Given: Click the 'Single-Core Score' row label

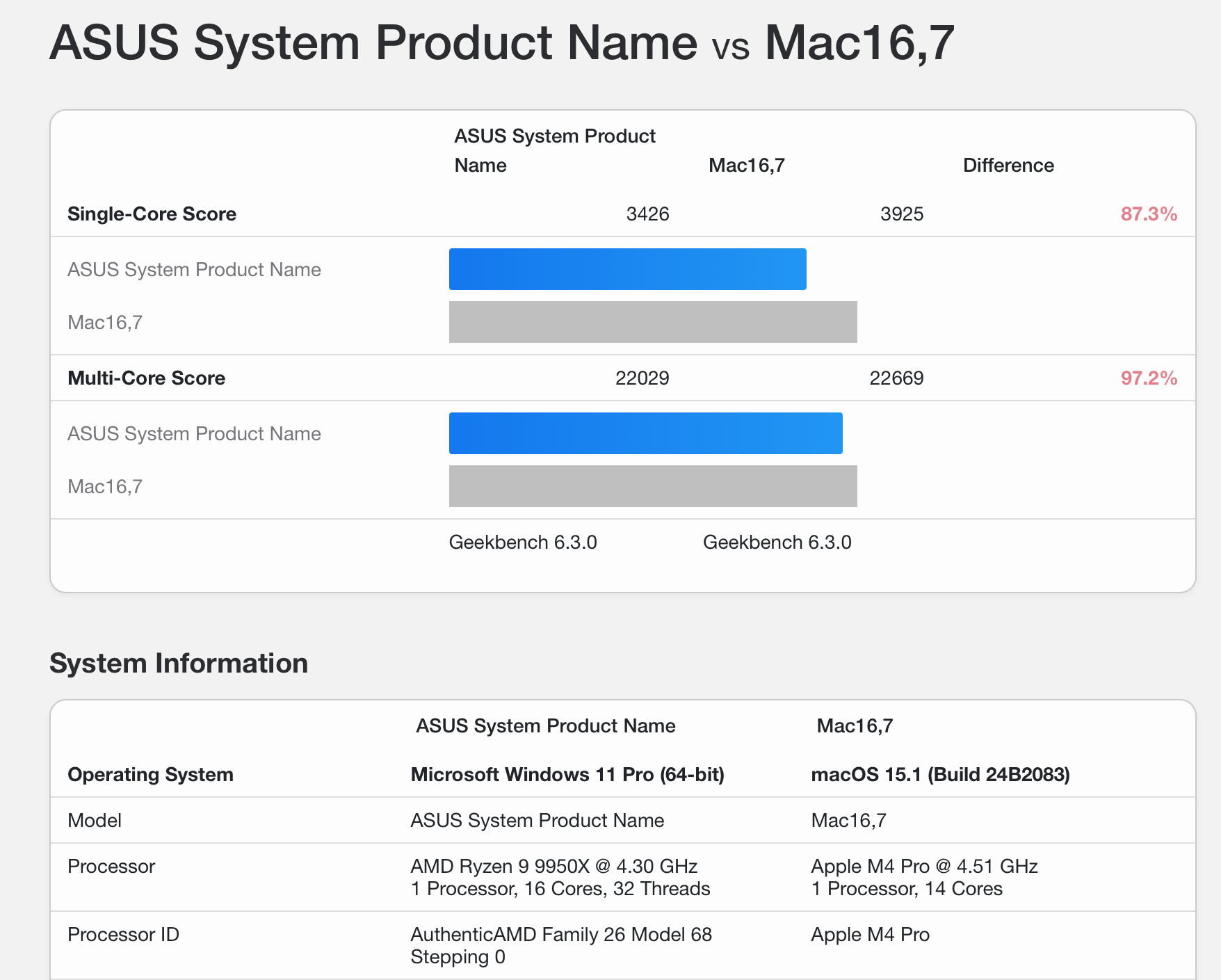Looking at the screenshot, I should click(x=152, y=214).
